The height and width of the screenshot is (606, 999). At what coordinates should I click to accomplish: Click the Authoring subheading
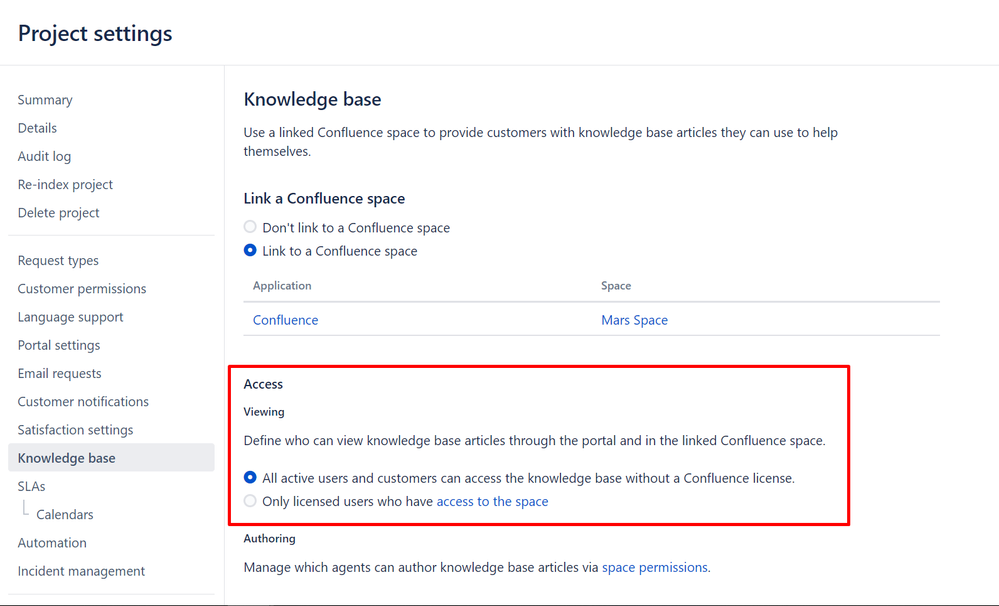coord(270,538)
